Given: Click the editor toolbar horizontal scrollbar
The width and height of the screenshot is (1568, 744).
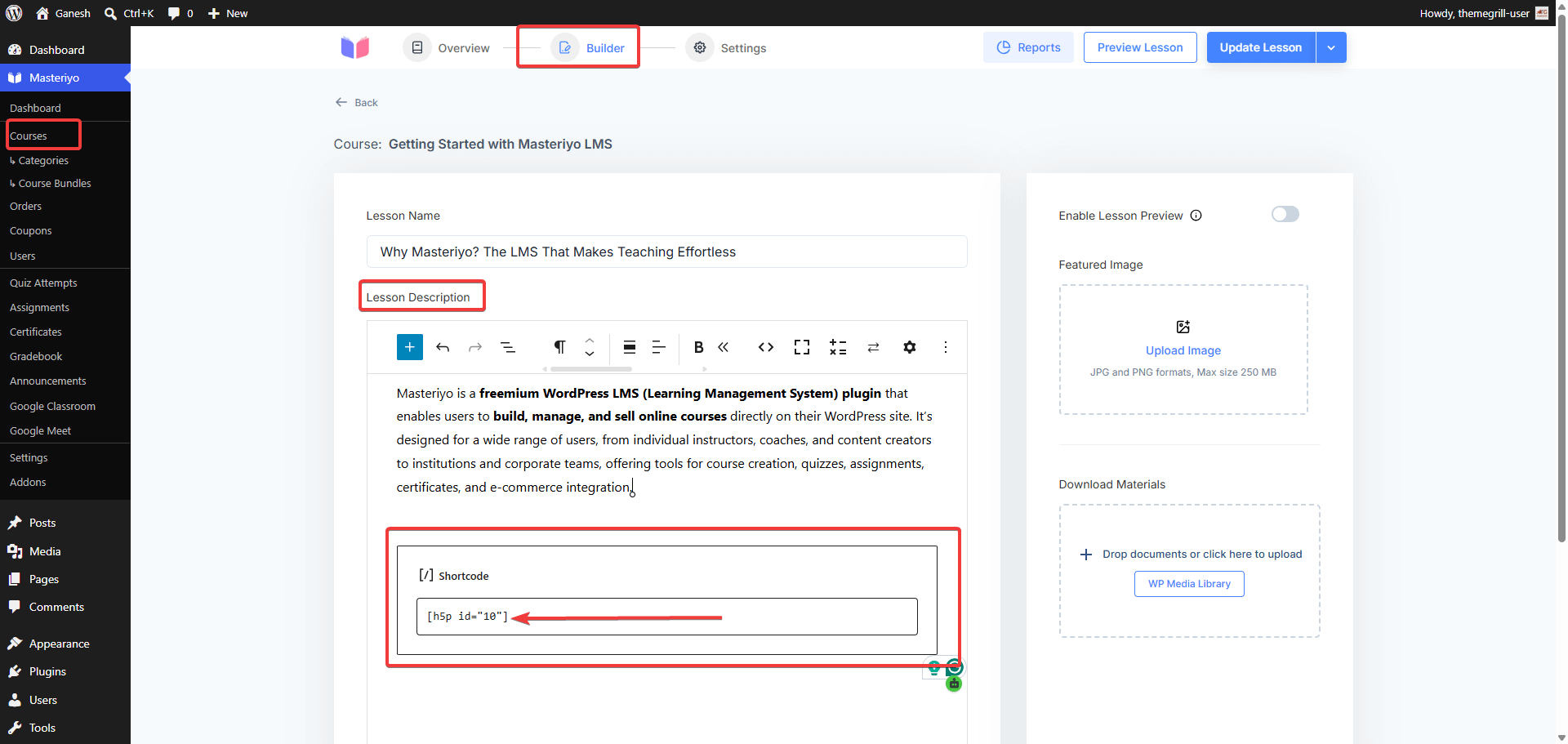Looking at the screenshot, I should [x=590, y=369].
